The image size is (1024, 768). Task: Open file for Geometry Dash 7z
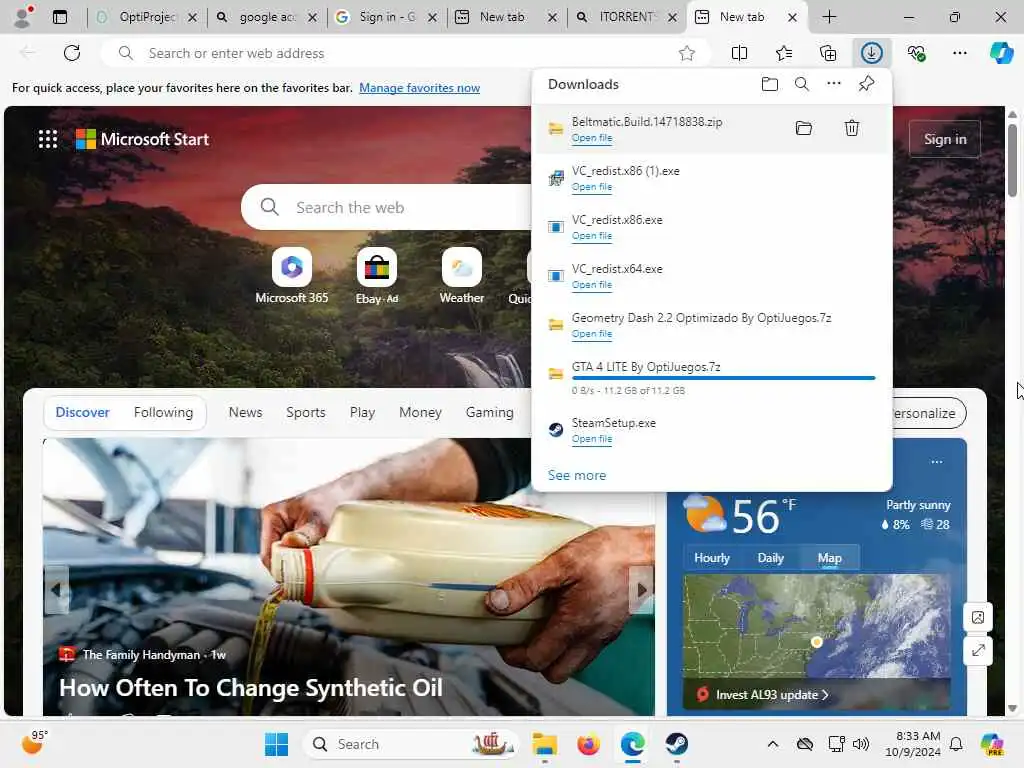coord(592,334)
